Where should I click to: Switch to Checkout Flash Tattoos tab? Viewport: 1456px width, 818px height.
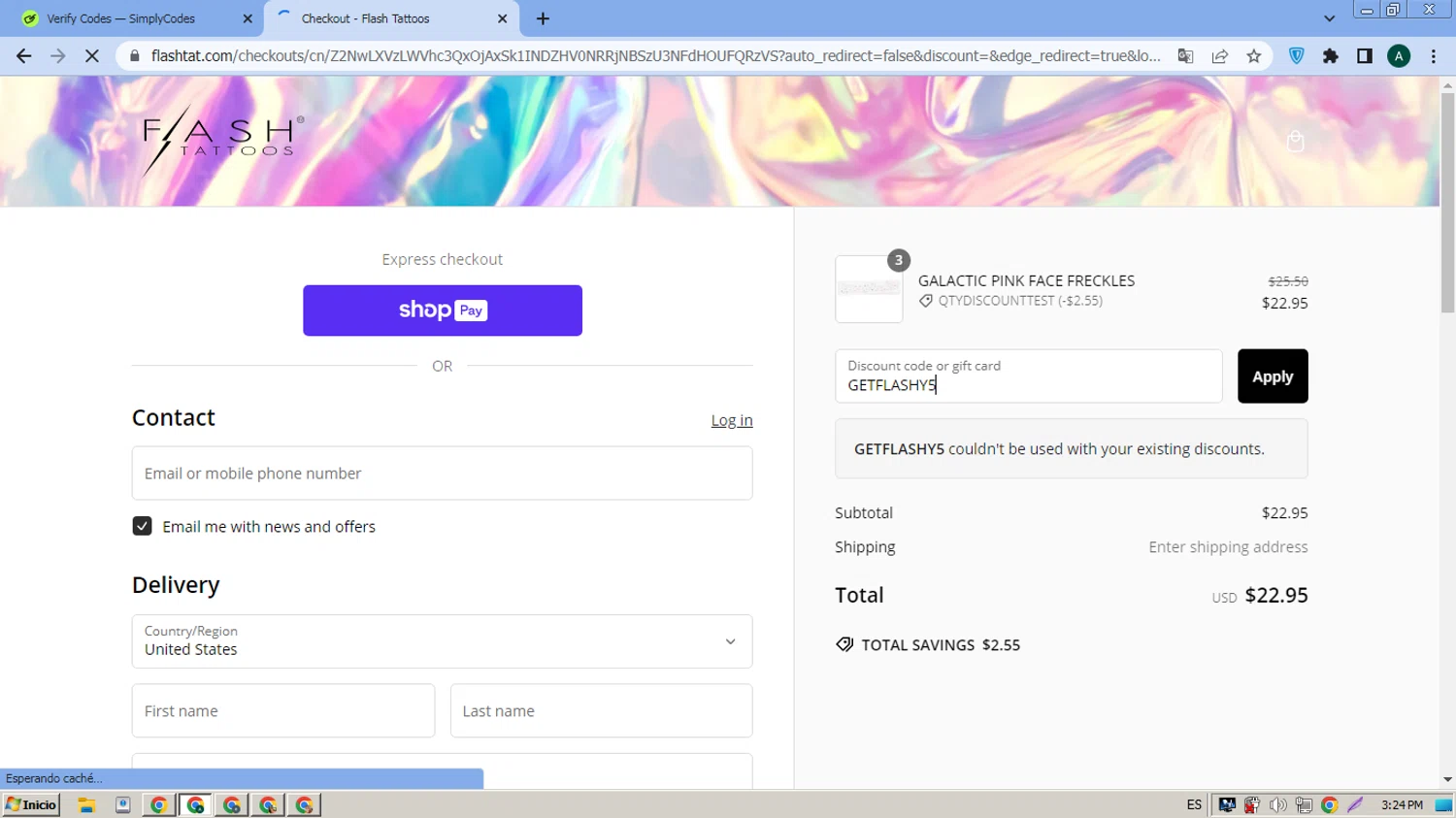[391, 18]
